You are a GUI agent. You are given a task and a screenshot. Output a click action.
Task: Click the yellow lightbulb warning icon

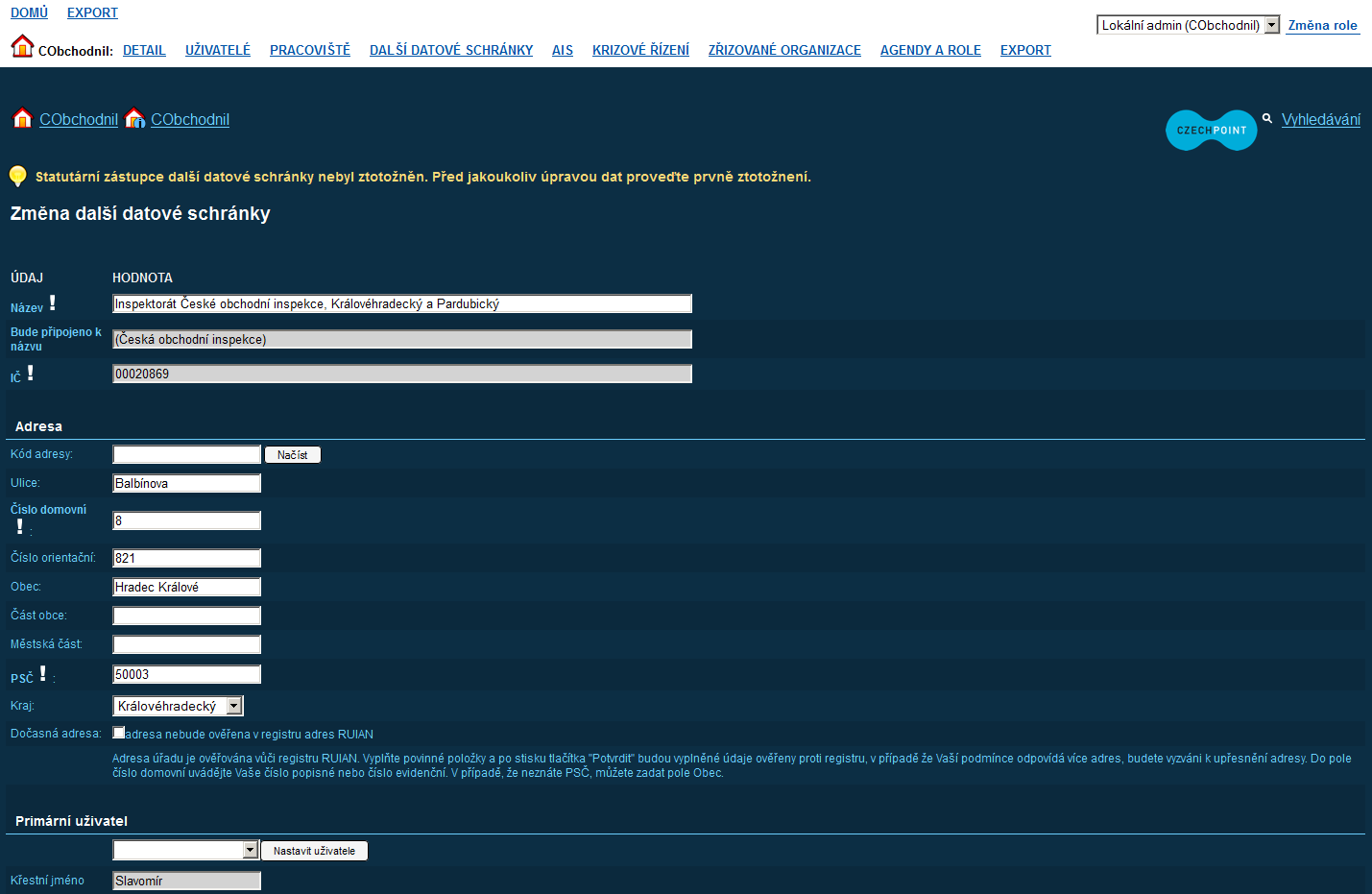coord(18,176)
